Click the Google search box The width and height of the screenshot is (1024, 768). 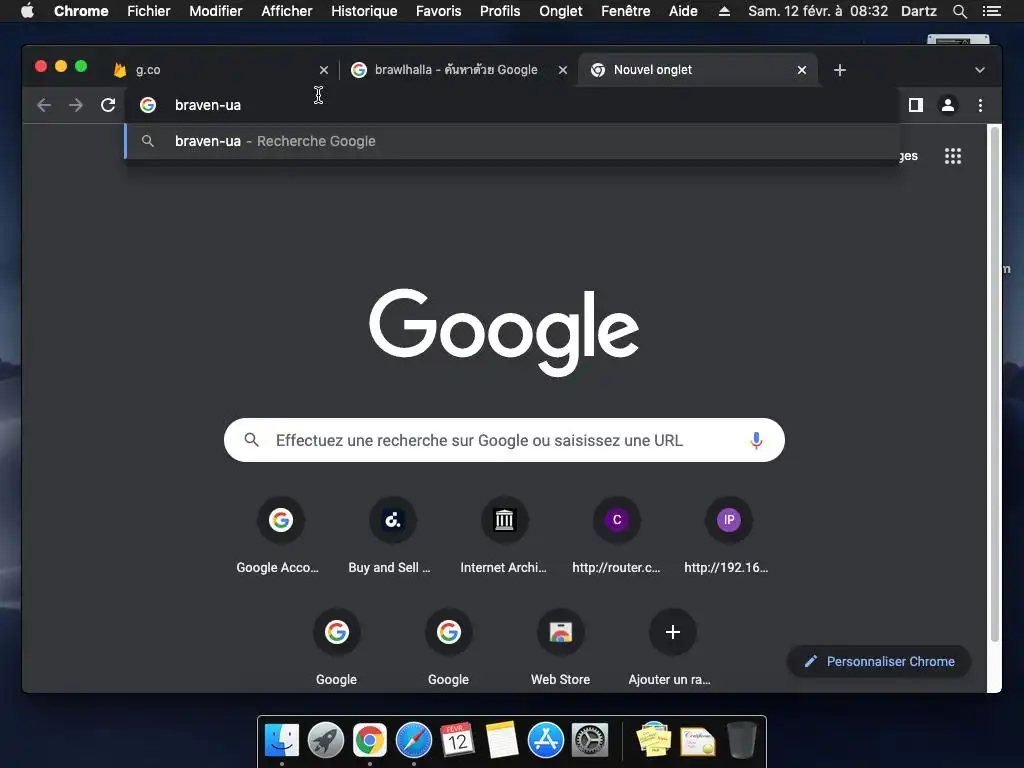[504, 440]
